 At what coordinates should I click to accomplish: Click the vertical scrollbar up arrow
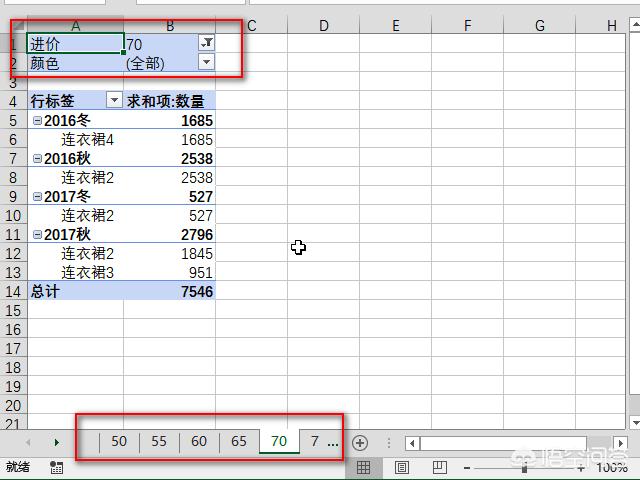point(635,25)
